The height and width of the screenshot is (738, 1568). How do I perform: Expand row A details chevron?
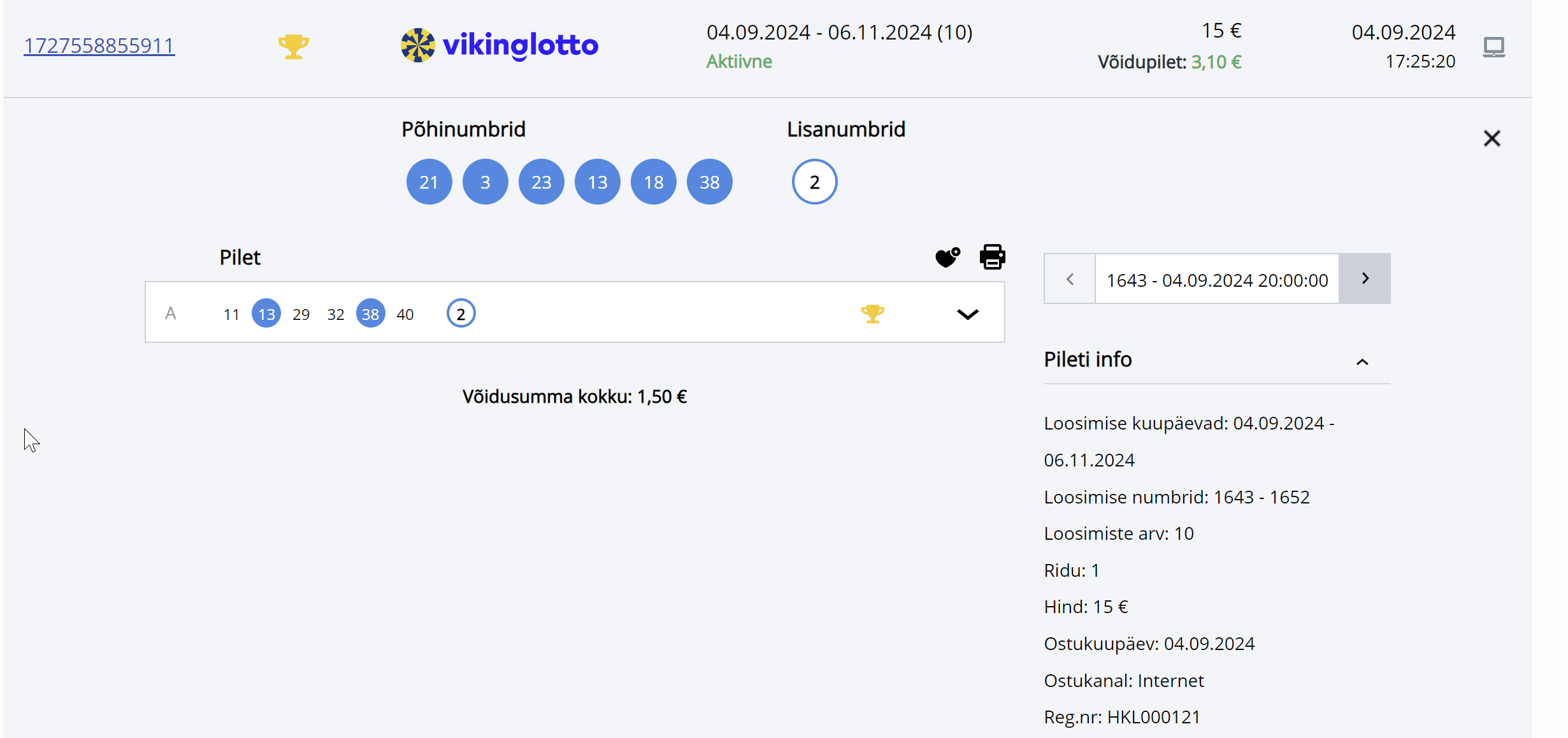(967, 314)
